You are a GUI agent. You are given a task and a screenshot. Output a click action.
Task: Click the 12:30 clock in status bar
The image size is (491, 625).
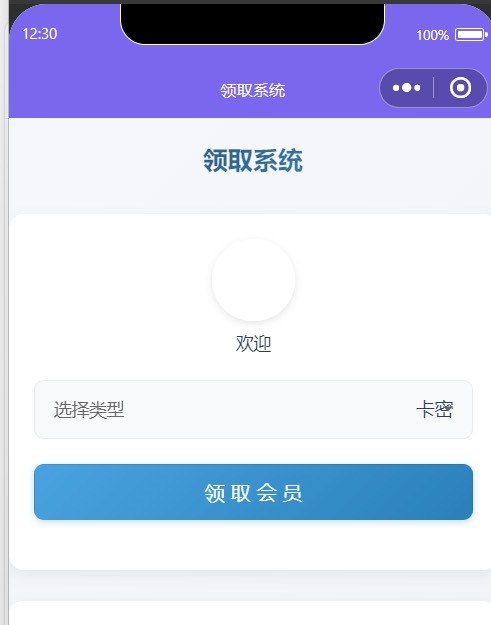click(40, 34)
